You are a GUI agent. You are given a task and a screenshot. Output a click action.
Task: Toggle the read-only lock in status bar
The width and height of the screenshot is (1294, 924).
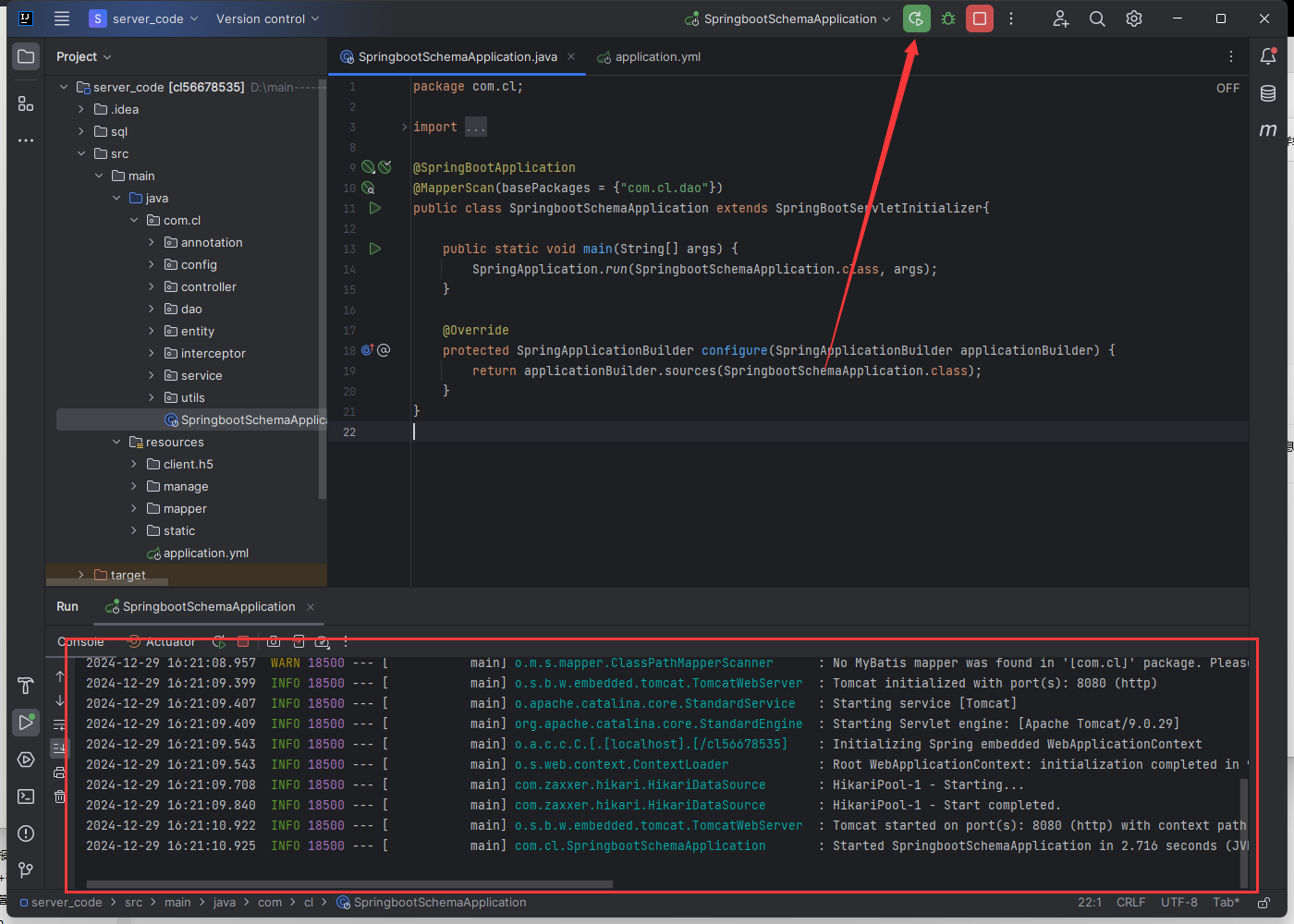click(x=1263, y=903)
